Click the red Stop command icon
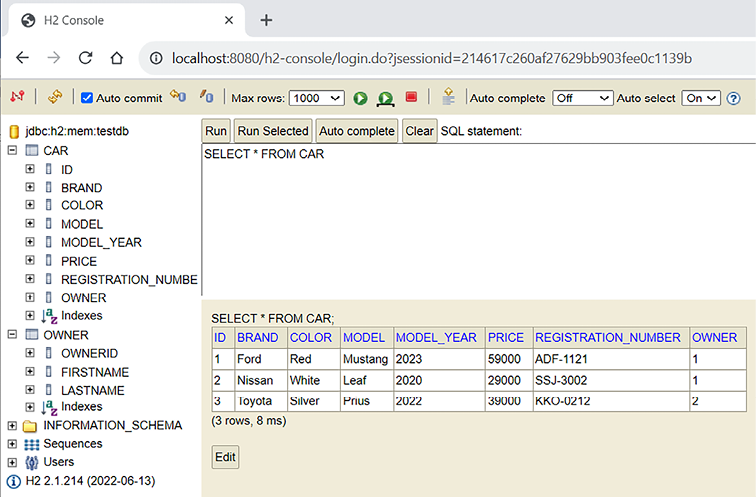This screenshot has height=497, width=756. pyautogui.click(x=411, y=97)
